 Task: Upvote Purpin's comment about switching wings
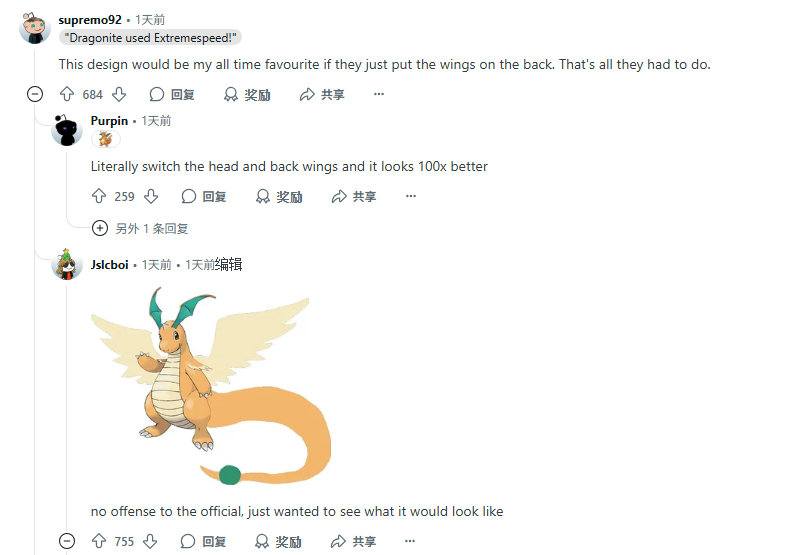99,196
